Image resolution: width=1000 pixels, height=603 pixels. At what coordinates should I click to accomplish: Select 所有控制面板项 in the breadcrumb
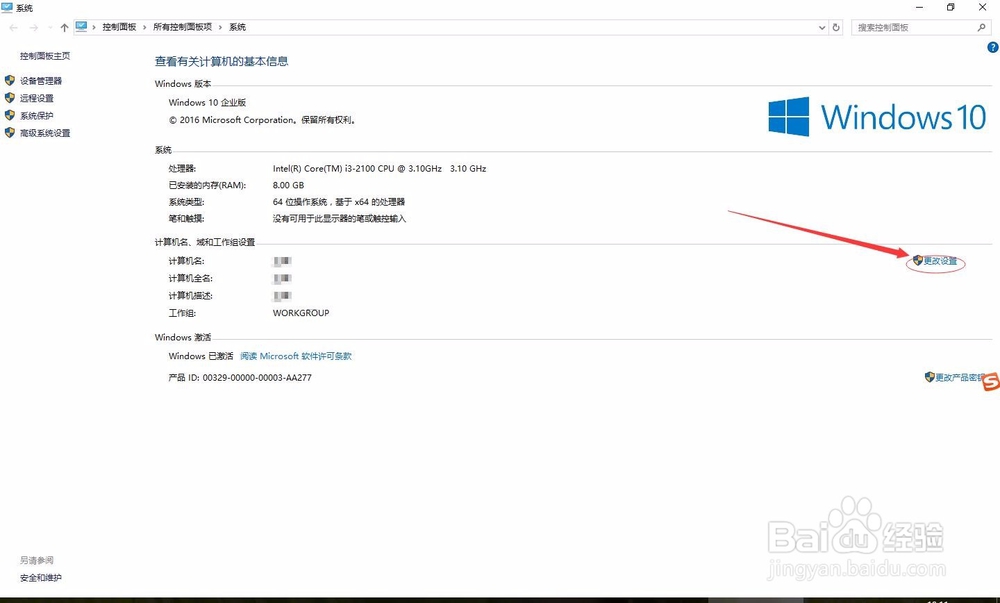coord(182,27)
